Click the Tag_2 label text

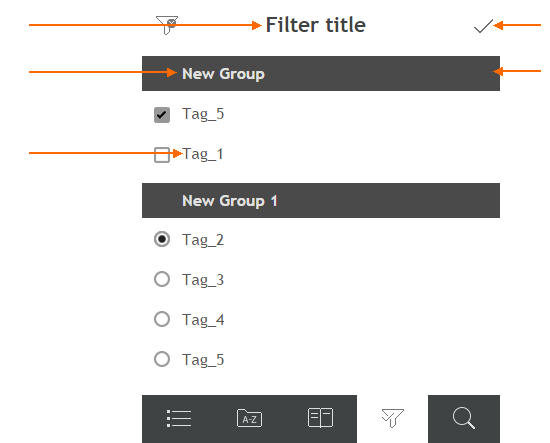(x=203, y=240)
